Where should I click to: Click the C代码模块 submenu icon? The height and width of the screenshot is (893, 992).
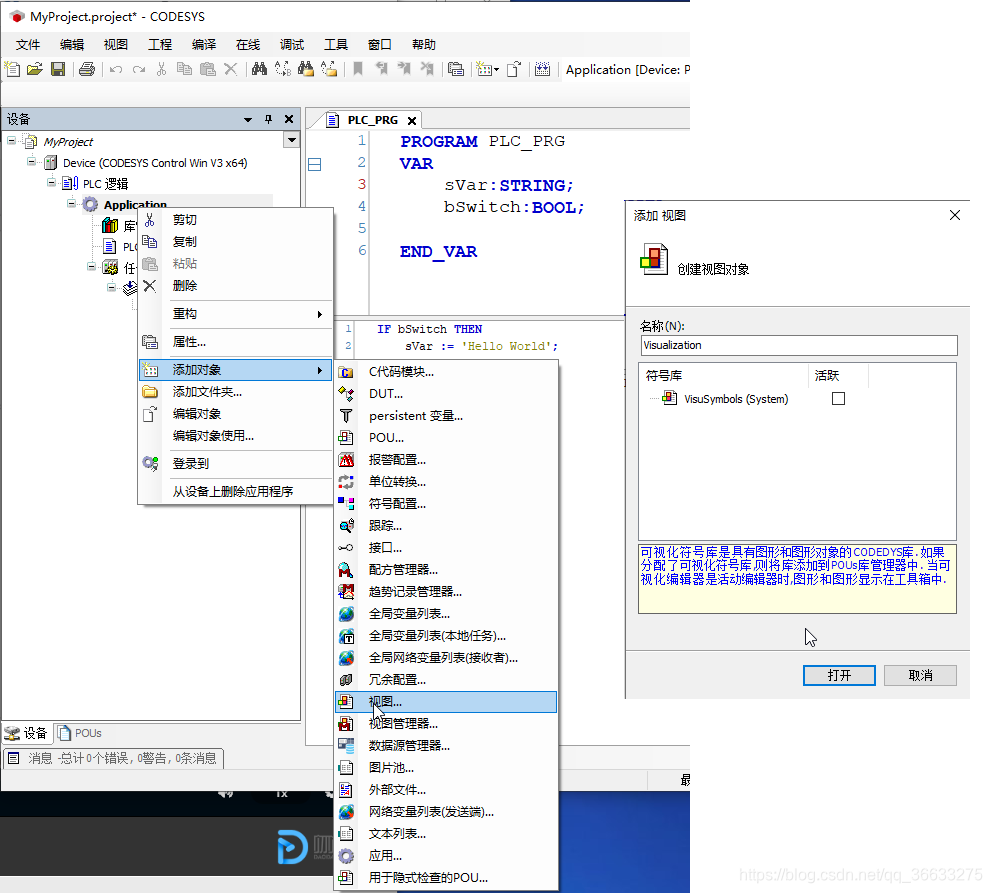tap(346, 372)
